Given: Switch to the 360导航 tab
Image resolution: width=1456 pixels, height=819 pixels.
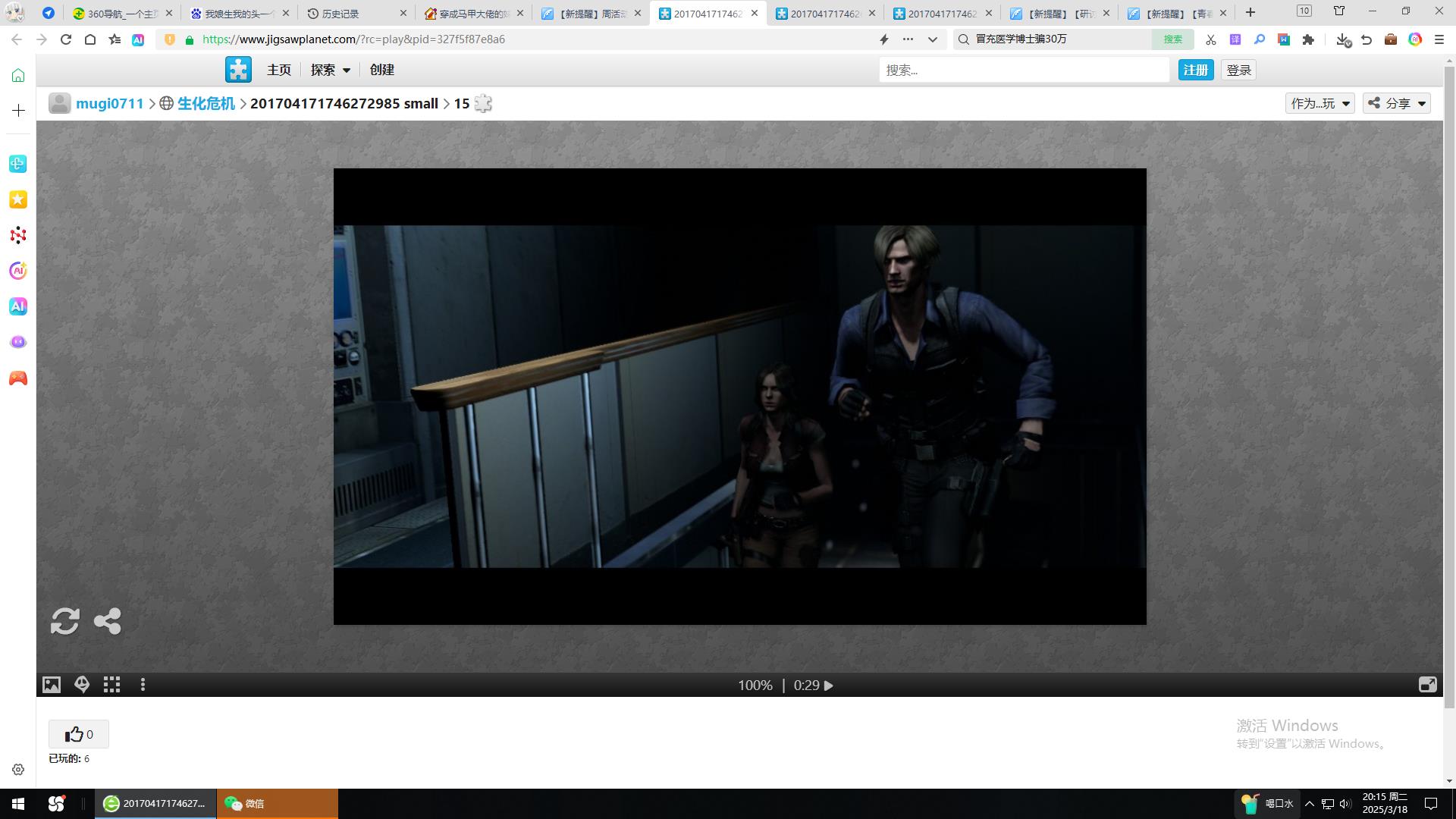Looking at the screenshot, I should click(123, 14).
